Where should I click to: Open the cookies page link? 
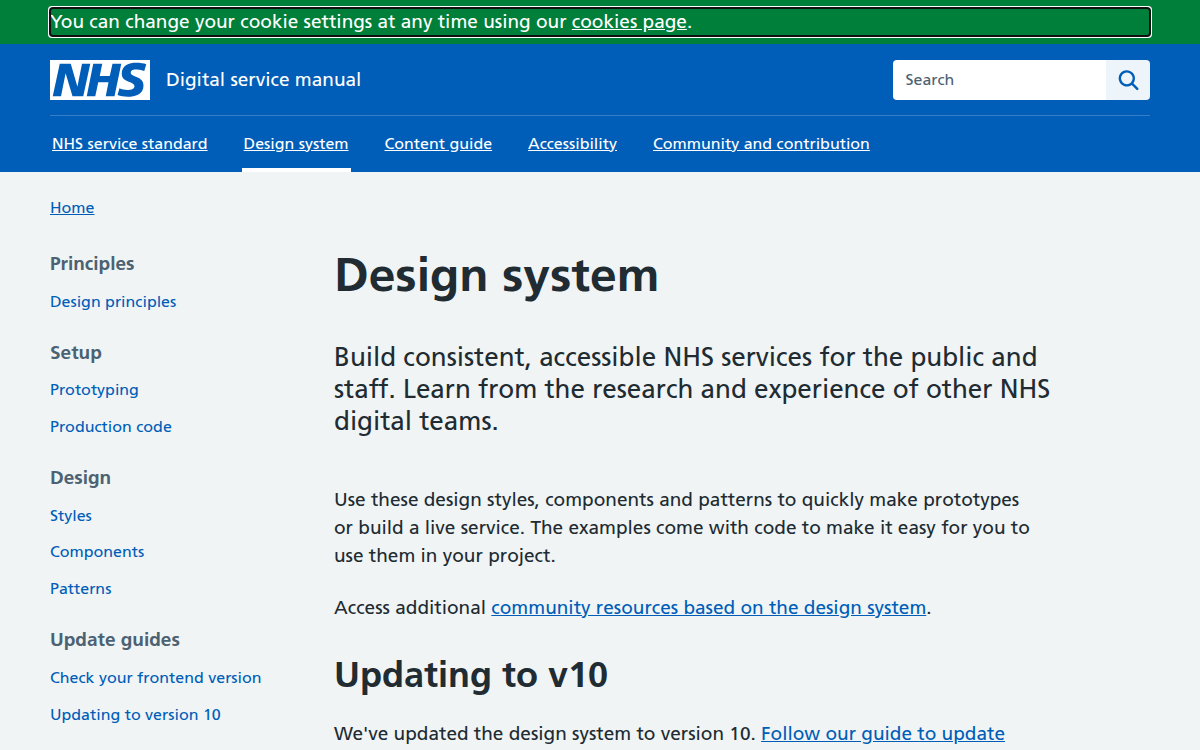tap(629, 22)
